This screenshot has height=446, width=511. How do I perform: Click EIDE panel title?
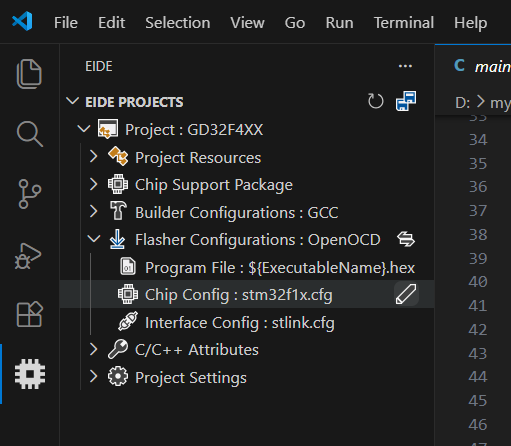pyautogui.click(x=99, y=66)
